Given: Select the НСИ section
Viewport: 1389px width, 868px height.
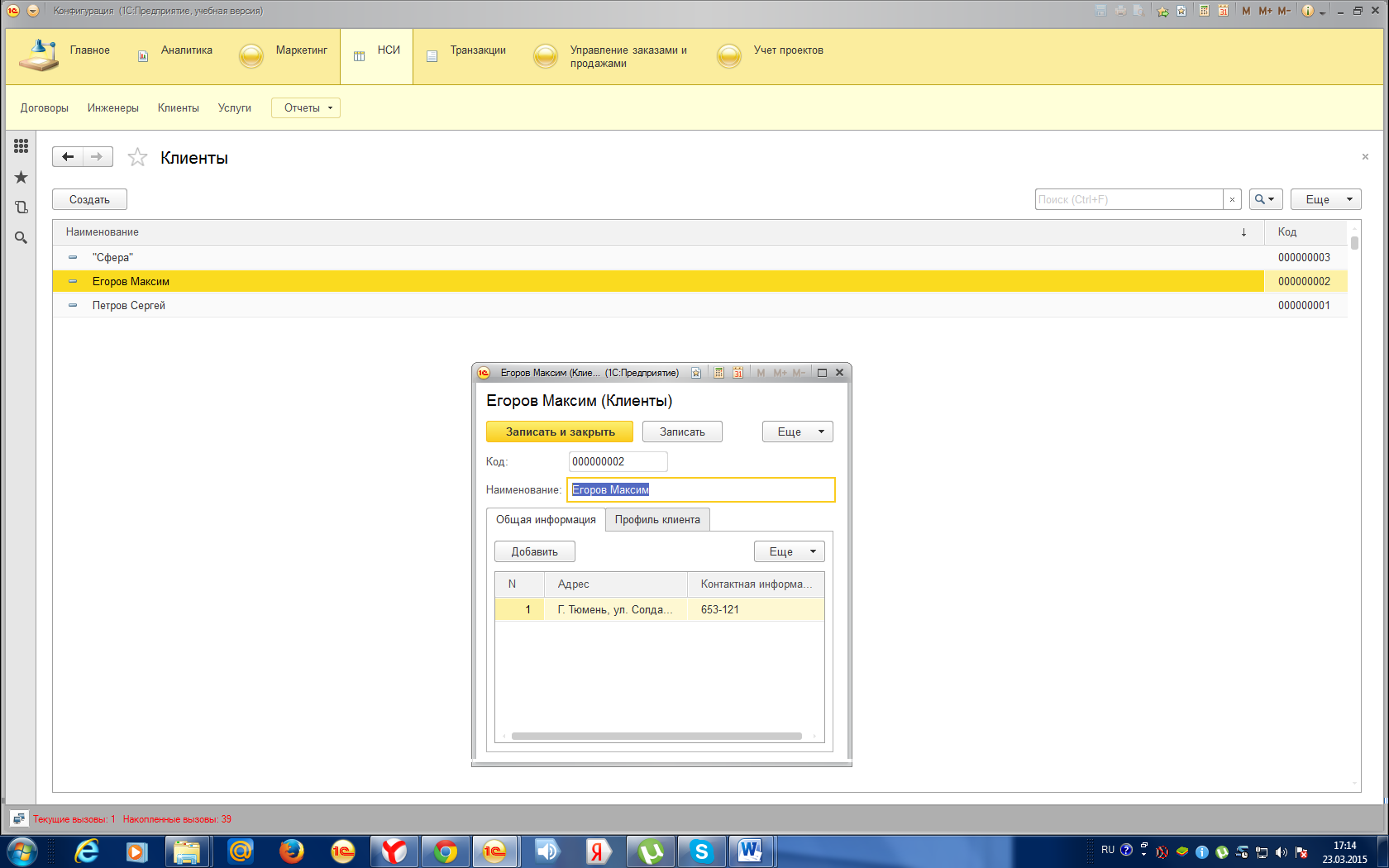Looking at the screenshot, I should coord(376,55).
